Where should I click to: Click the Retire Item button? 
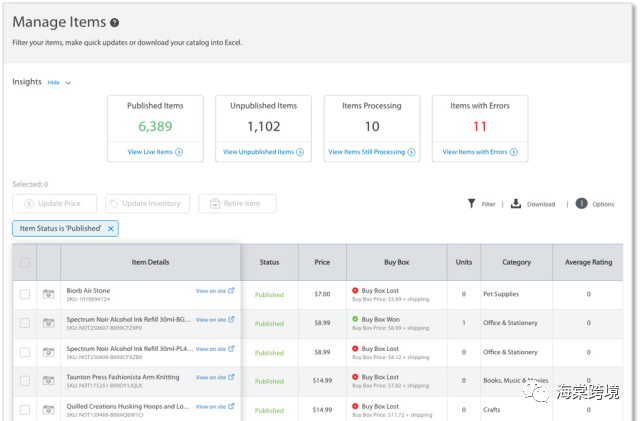[x=237, y=203]
